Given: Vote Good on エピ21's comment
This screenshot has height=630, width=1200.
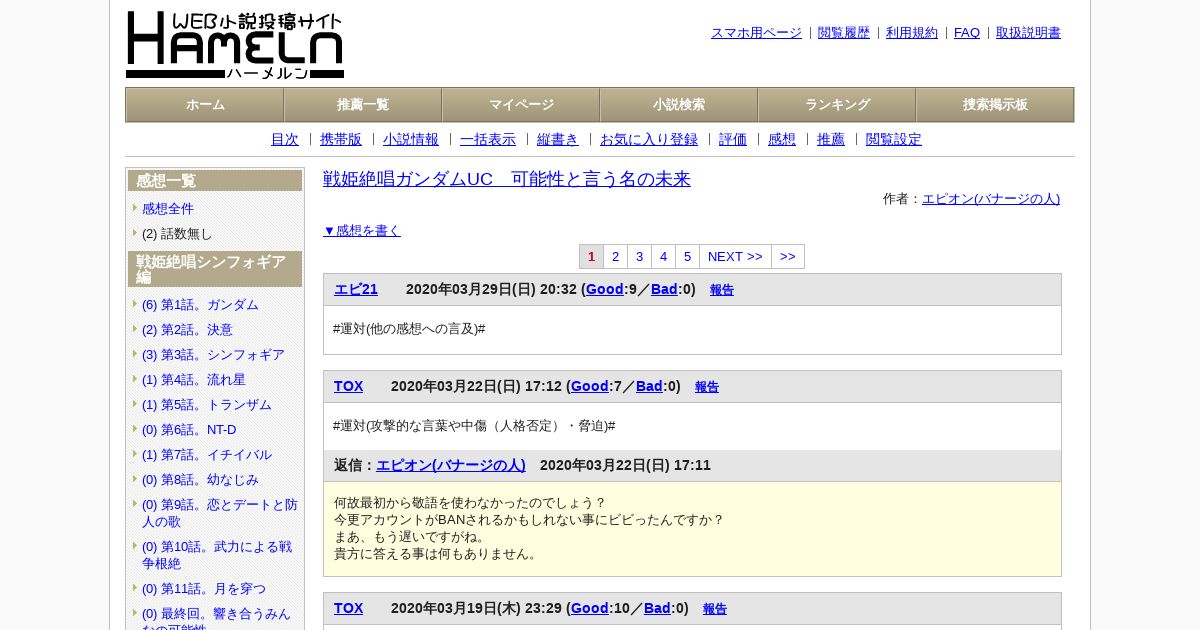Looking at the screenshot, I should click(x=604, y=290).
